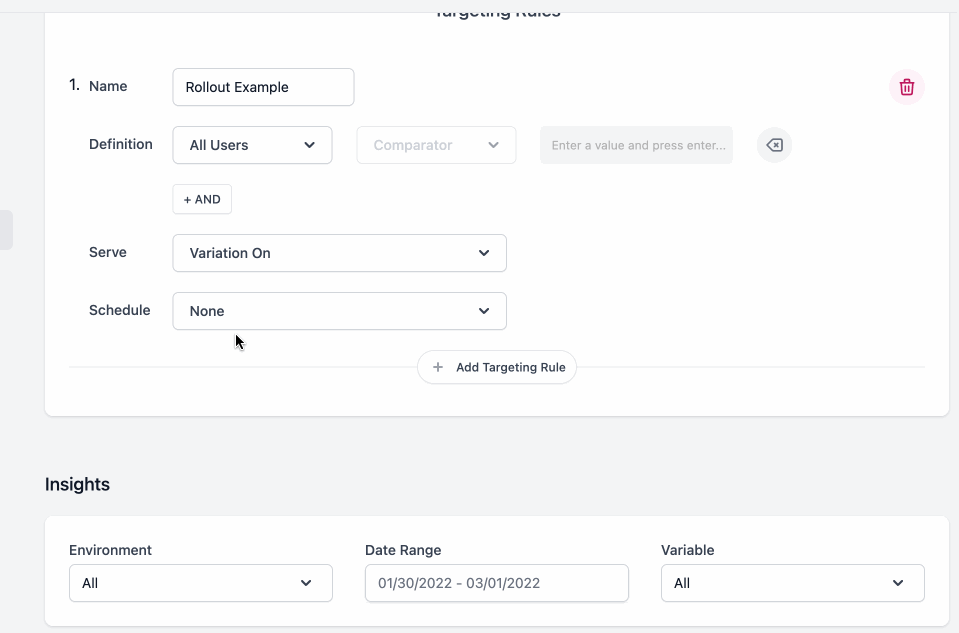Expand the Variable dropdown in Insights
Viewport: 959px width, 633px height.
click(x=792, y=583)
